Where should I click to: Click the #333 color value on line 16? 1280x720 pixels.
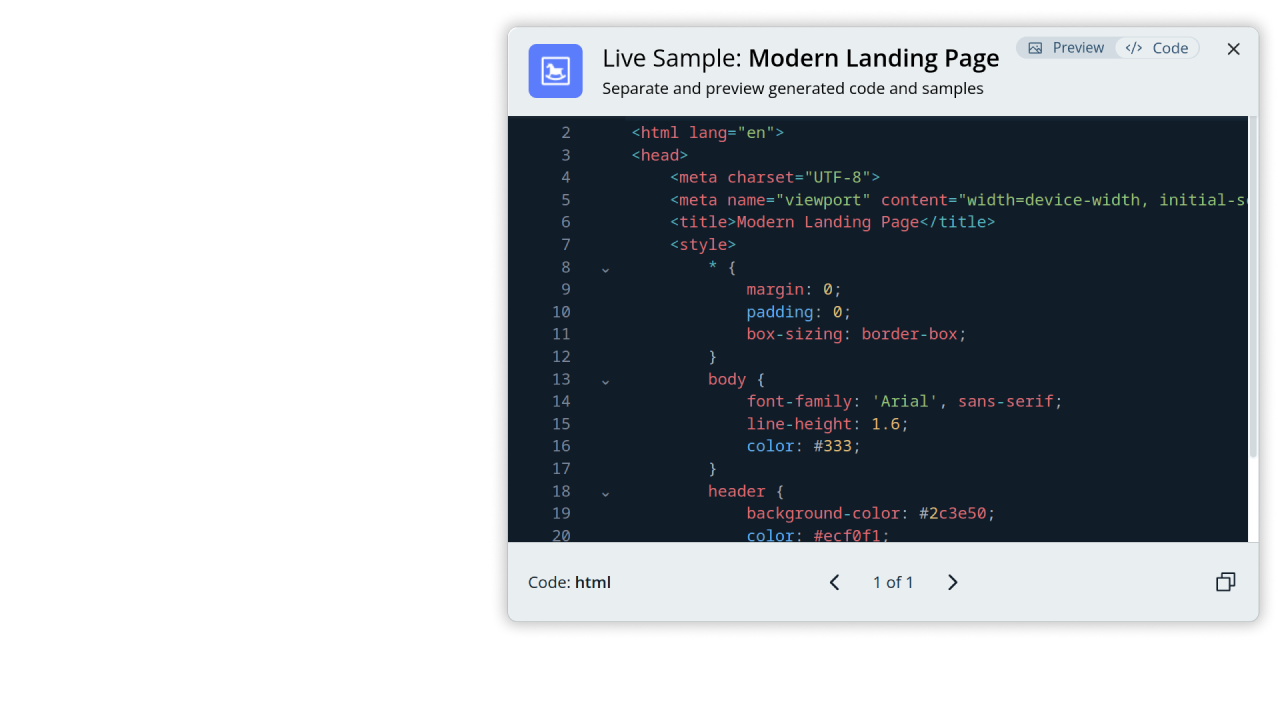(836, 446)
